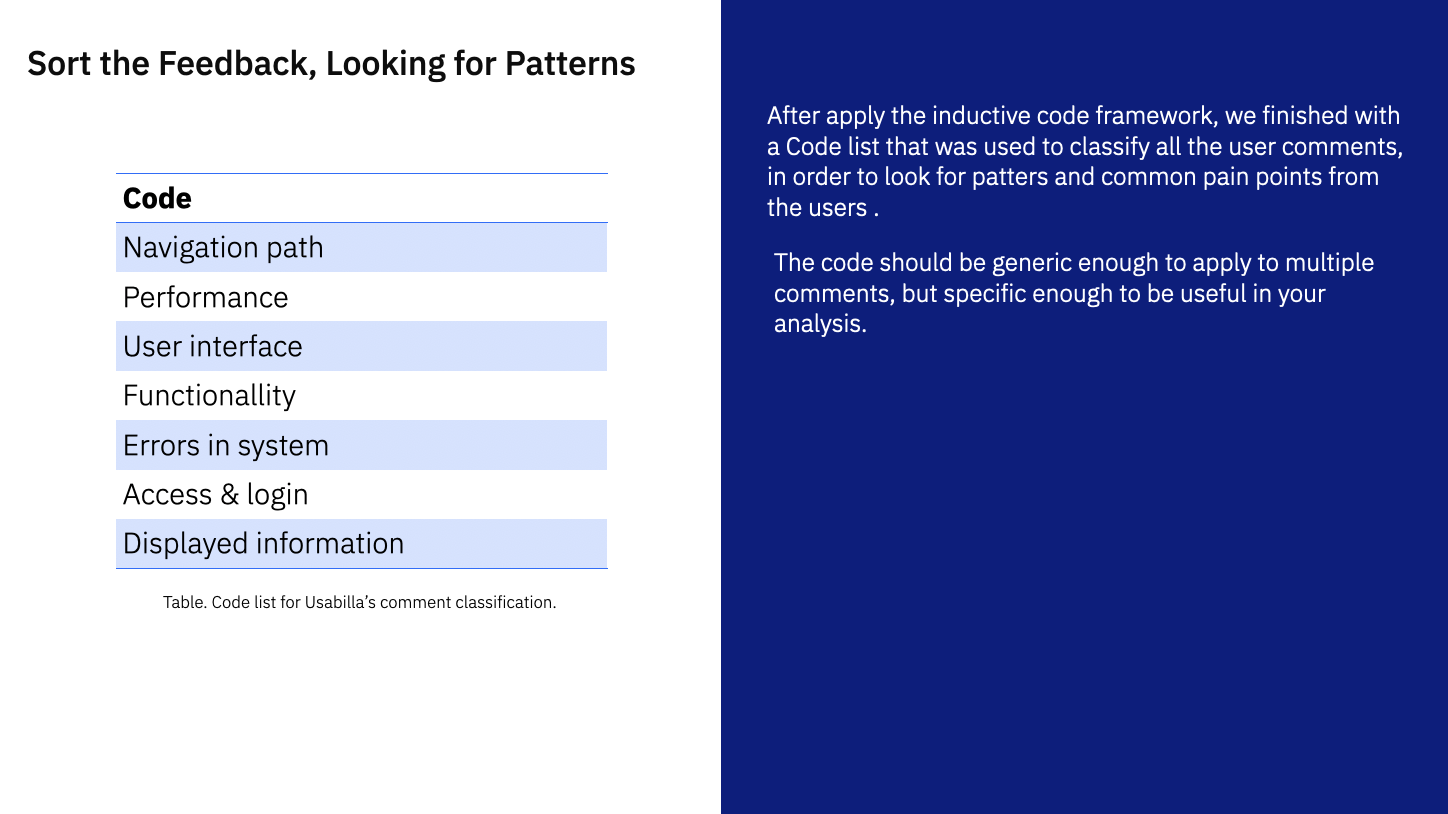
Task: Click the word Patterns in the title
Action: pyautogui.click(x=570, y=64)
